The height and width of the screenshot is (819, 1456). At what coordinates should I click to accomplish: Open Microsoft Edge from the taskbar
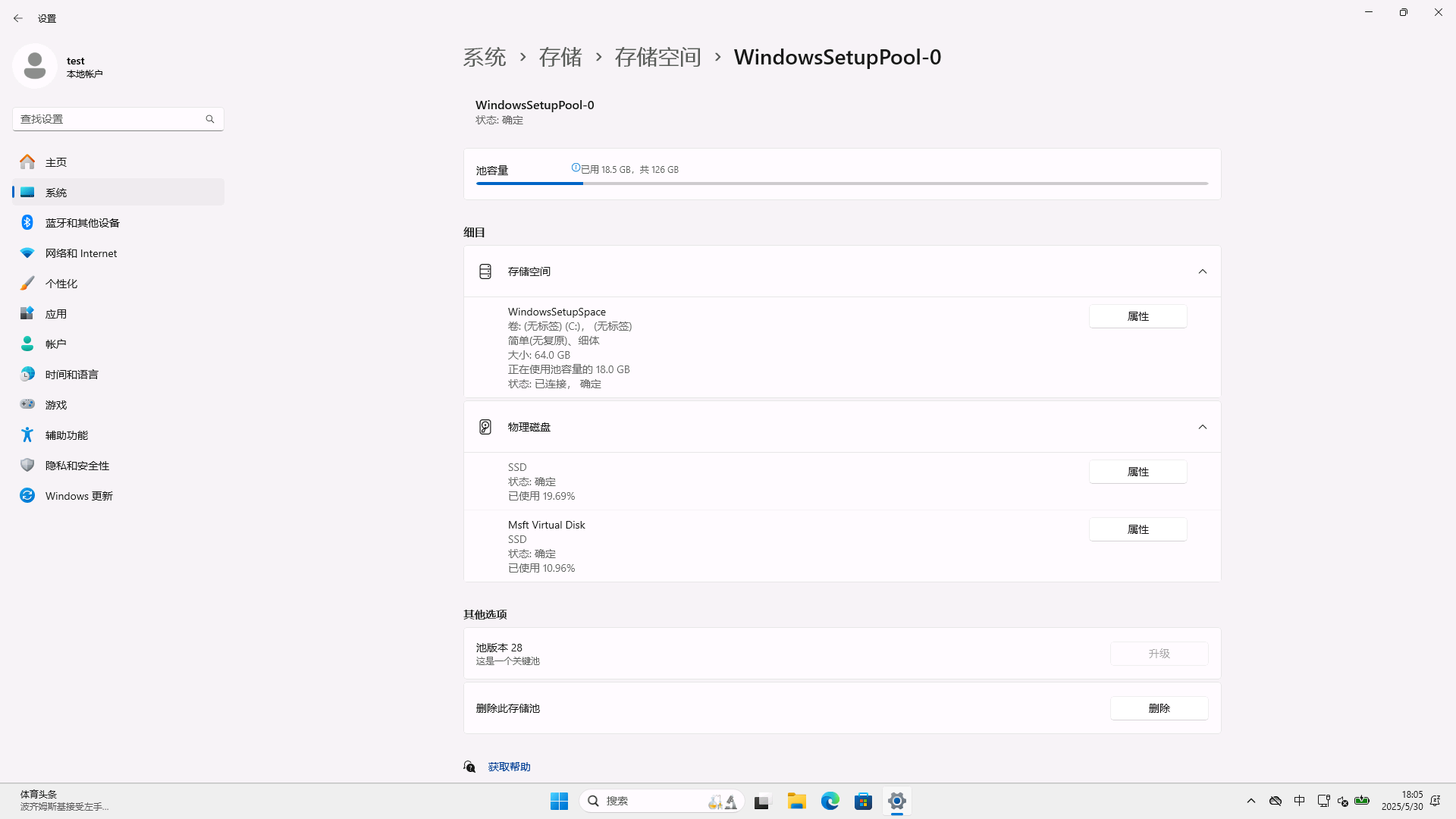point(830,801)
